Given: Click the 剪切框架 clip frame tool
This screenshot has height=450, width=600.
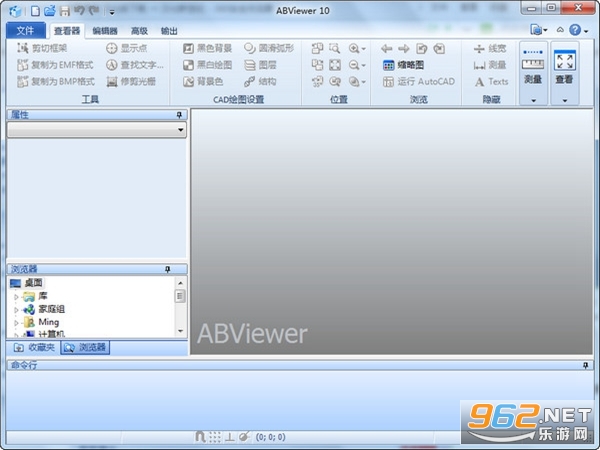Looking at the screenshot, I should coord(42,48).
